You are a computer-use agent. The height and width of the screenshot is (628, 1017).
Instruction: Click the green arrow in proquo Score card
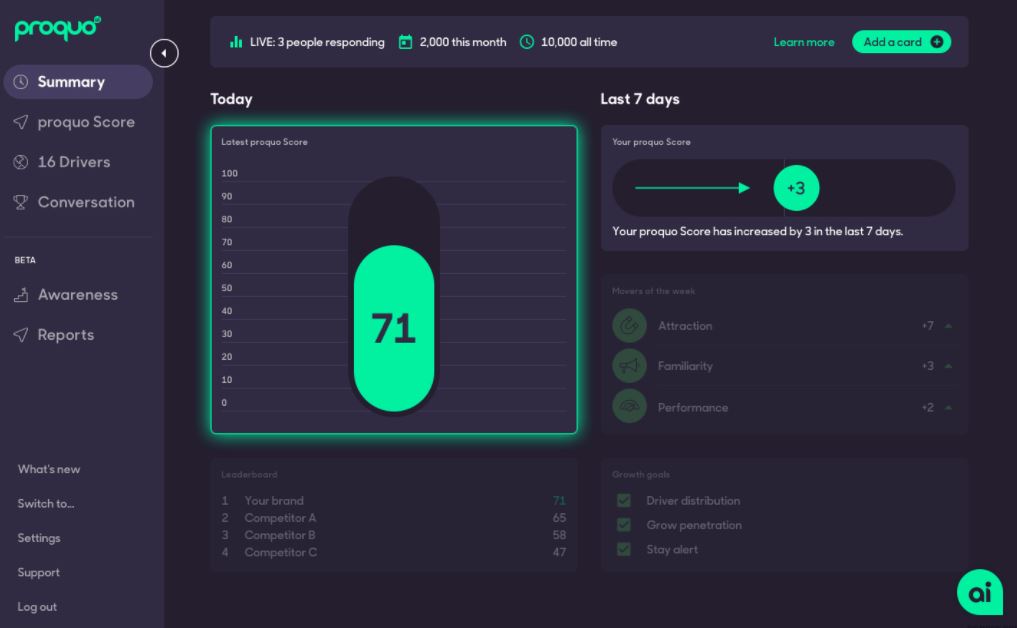point(692,188)
